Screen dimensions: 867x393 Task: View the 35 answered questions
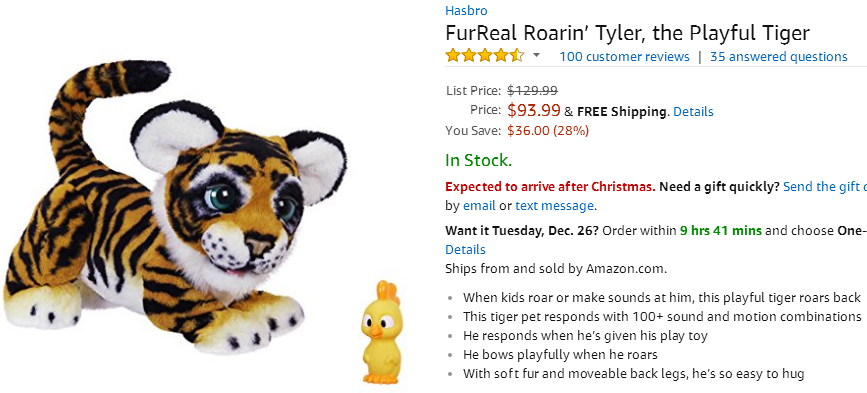point(779,56)
